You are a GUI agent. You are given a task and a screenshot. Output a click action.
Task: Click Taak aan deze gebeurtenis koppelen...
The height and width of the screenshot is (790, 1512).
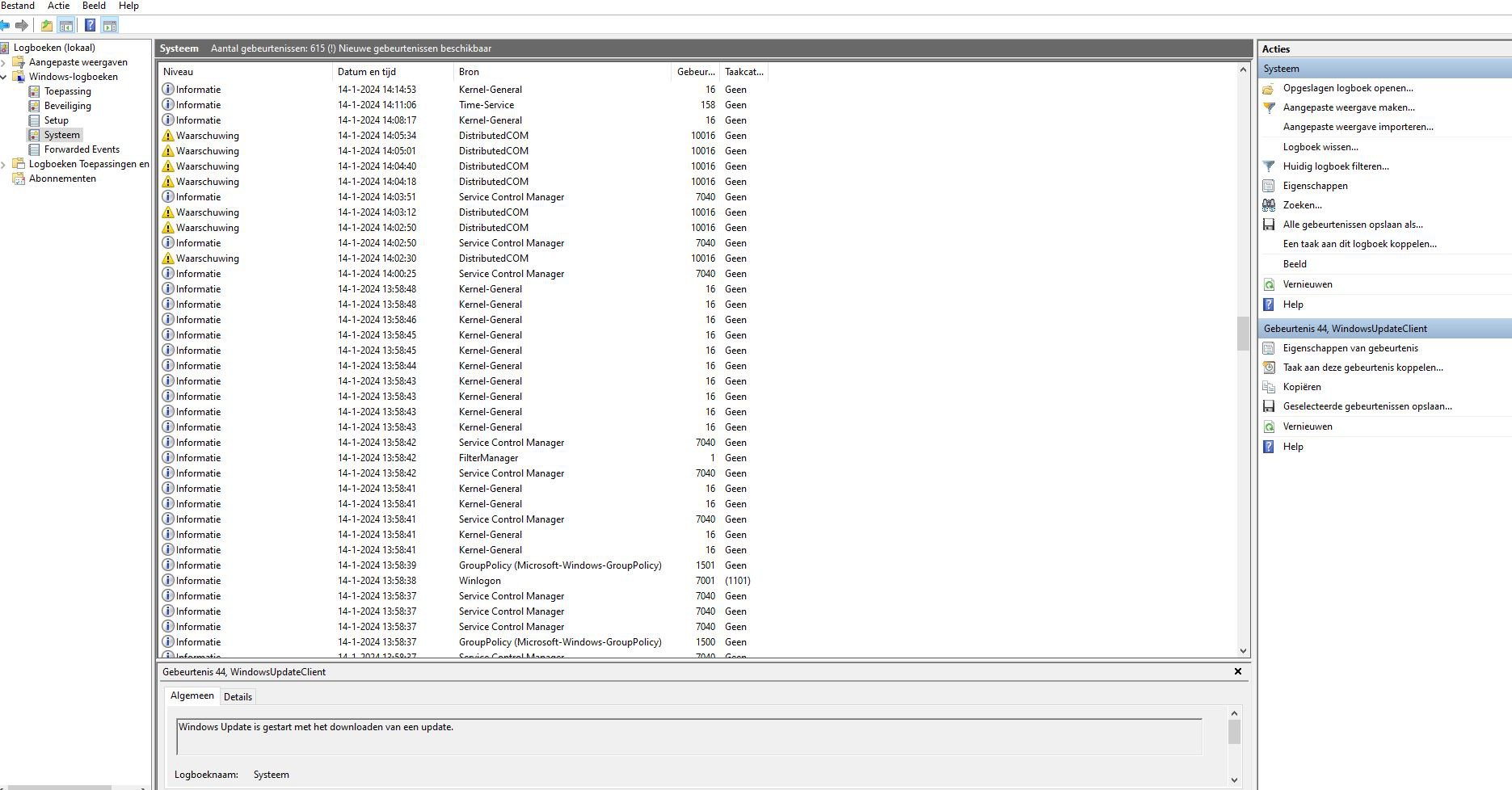(1362, 368)
